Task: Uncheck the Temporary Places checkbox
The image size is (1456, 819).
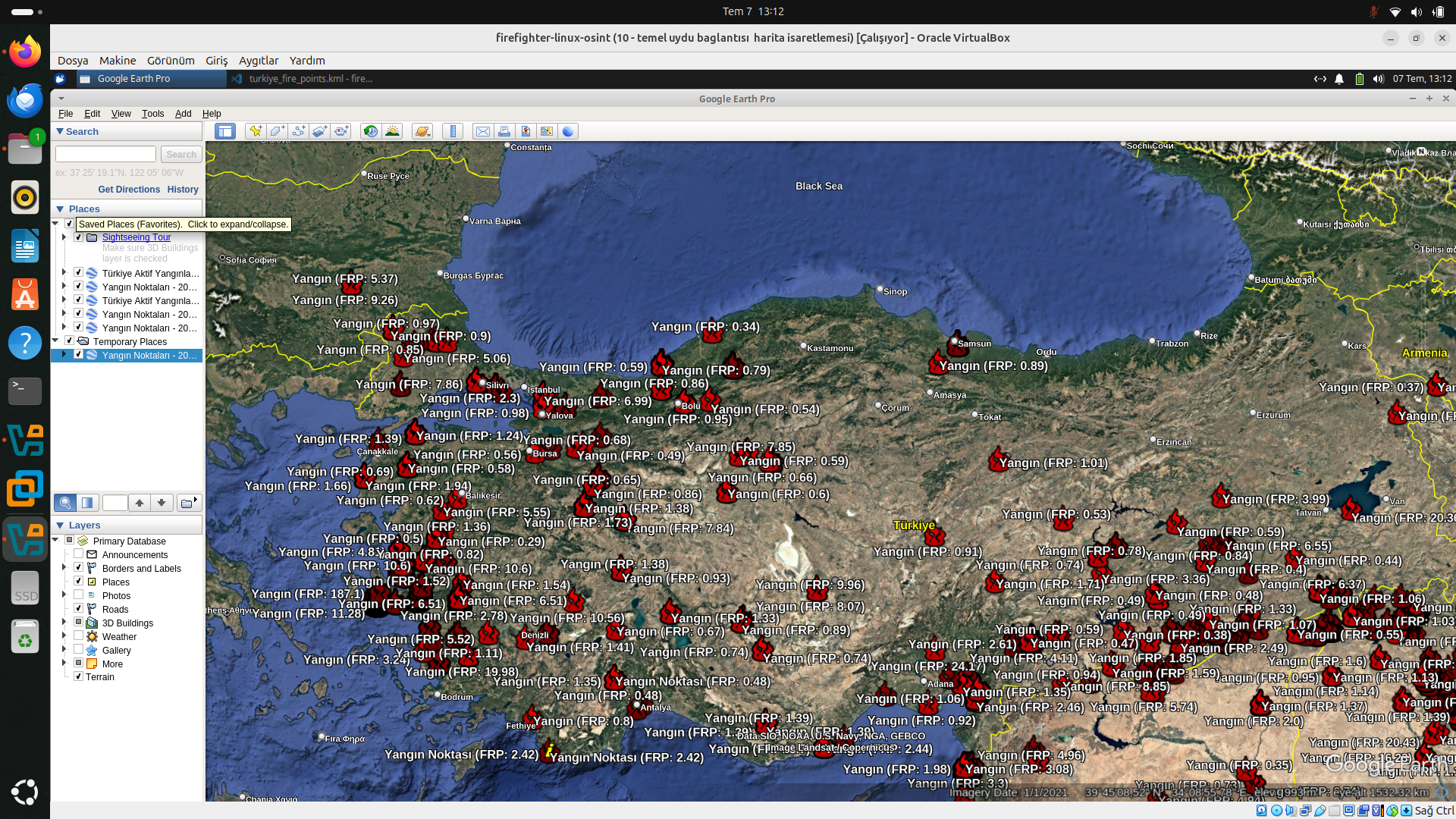Action: (x=69, y=341)
